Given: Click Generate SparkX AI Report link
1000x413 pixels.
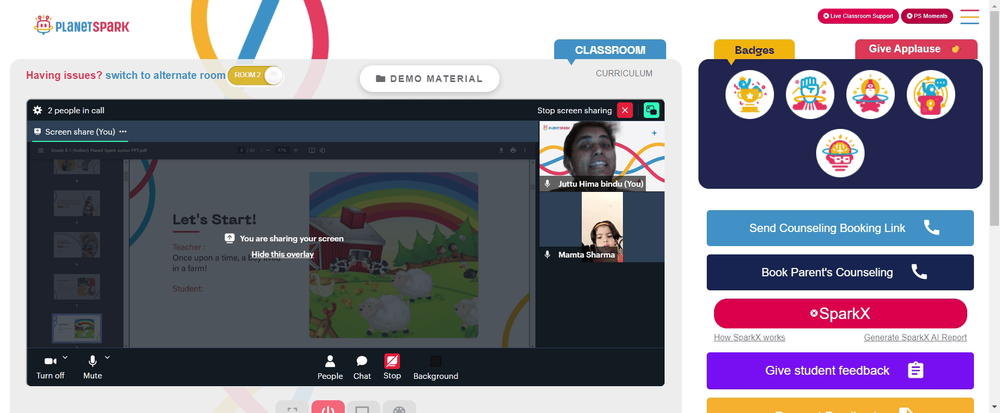Looking at the screenshot, I should point(915,337).
